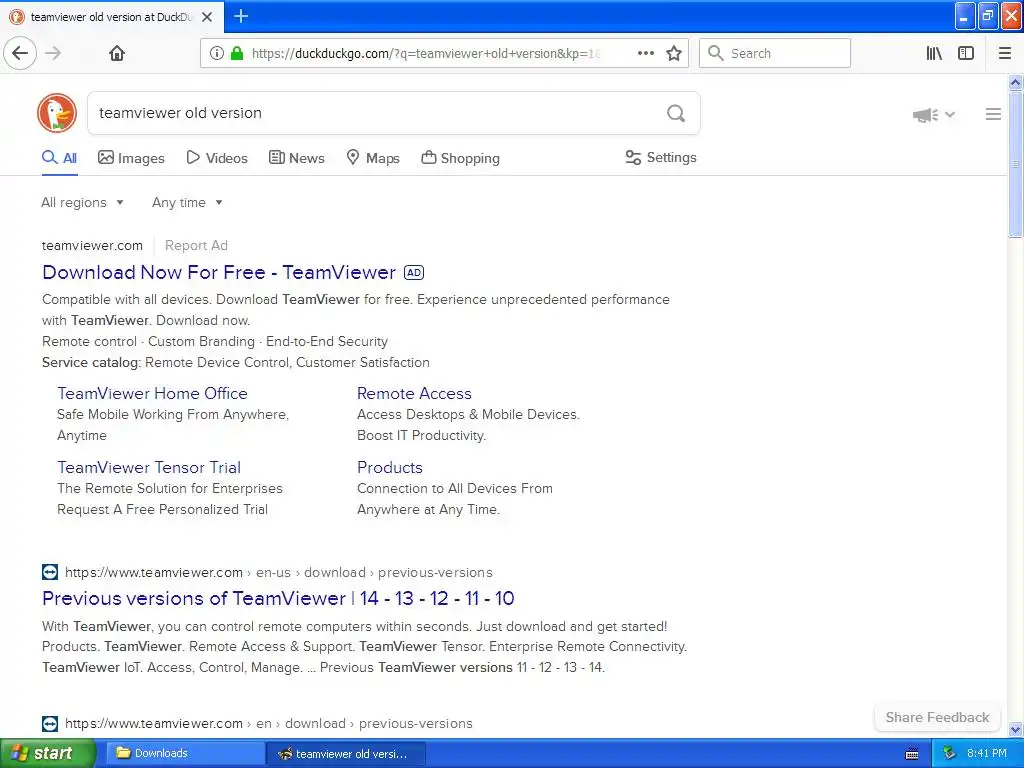The image size is (1024, 768).
Task: Switch to News results tab
Action: (x=296, y=158)
